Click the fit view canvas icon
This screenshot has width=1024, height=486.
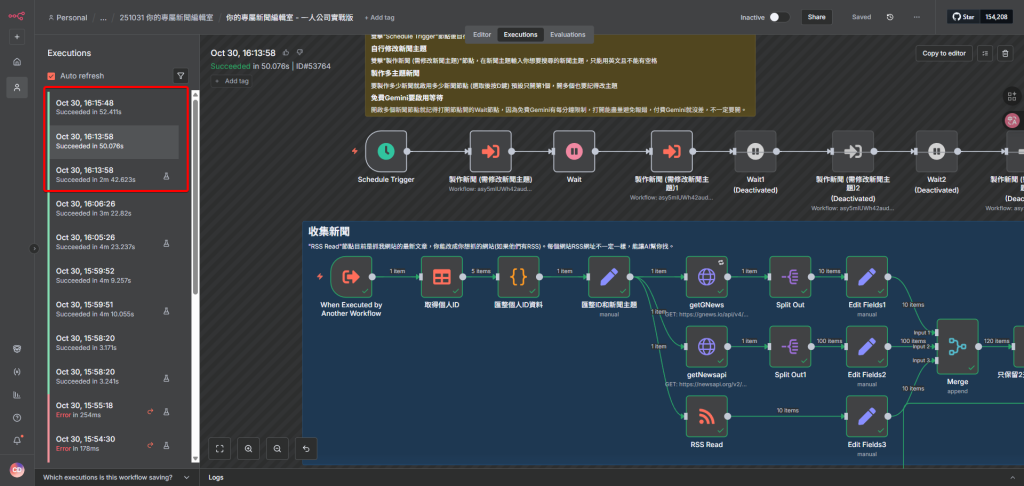tap(219, 449)
